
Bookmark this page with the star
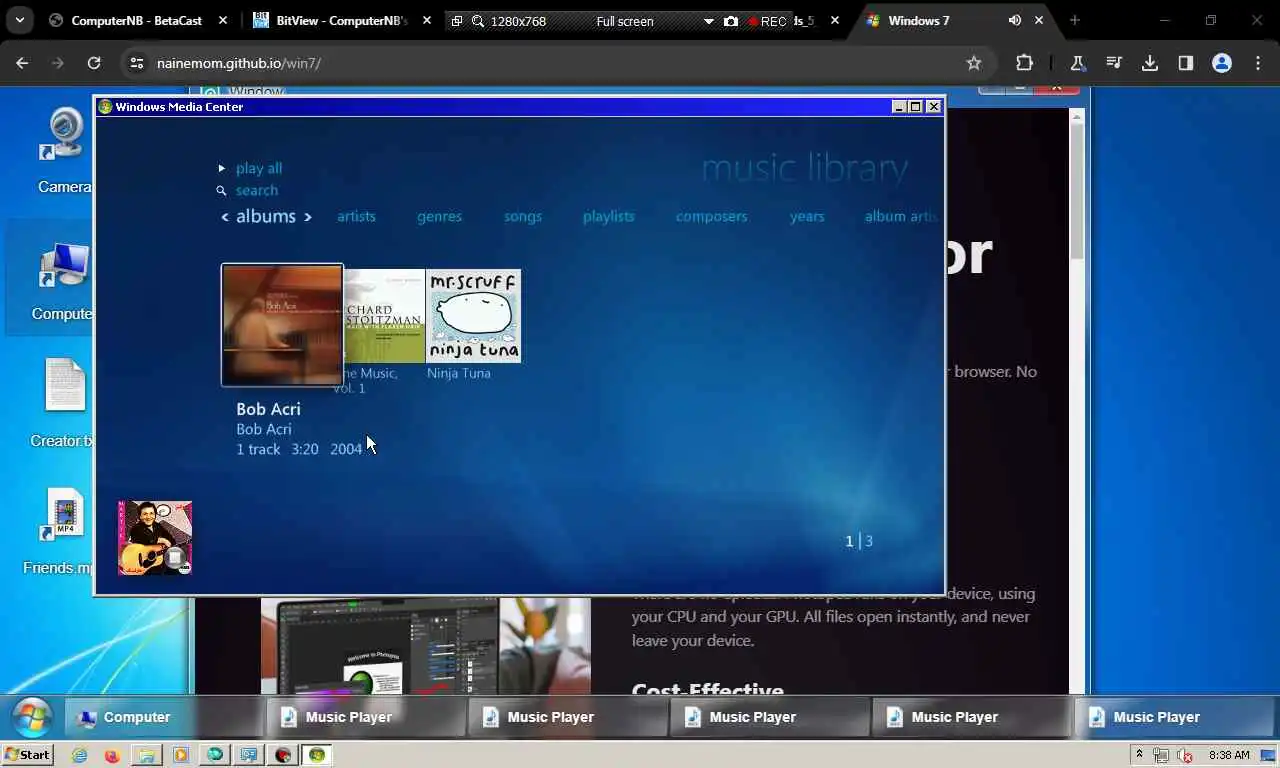click(974, 63)
